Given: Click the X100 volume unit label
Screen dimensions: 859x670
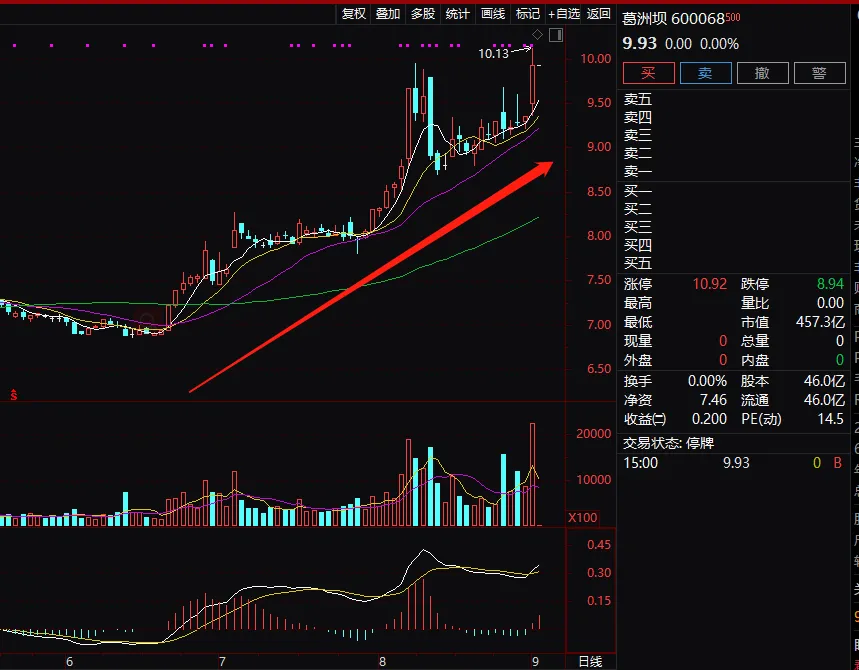Looking at the screenshot, I should 581,518.
